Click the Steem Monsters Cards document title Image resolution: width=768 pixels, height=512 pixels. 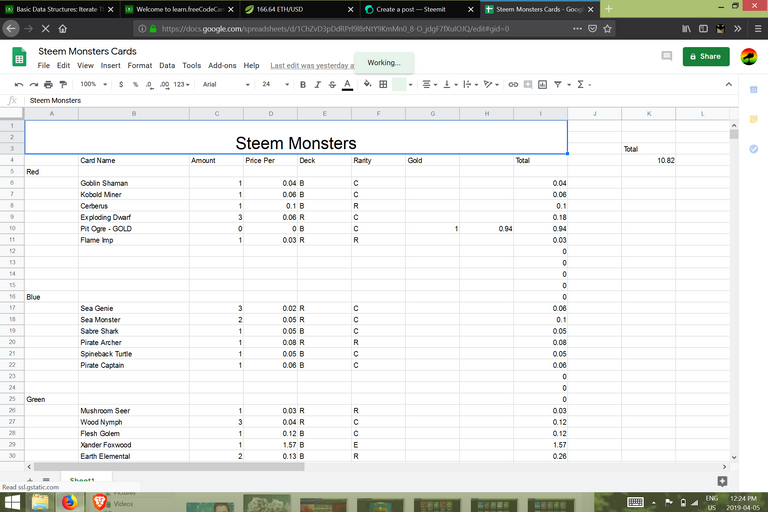(87, 51)
